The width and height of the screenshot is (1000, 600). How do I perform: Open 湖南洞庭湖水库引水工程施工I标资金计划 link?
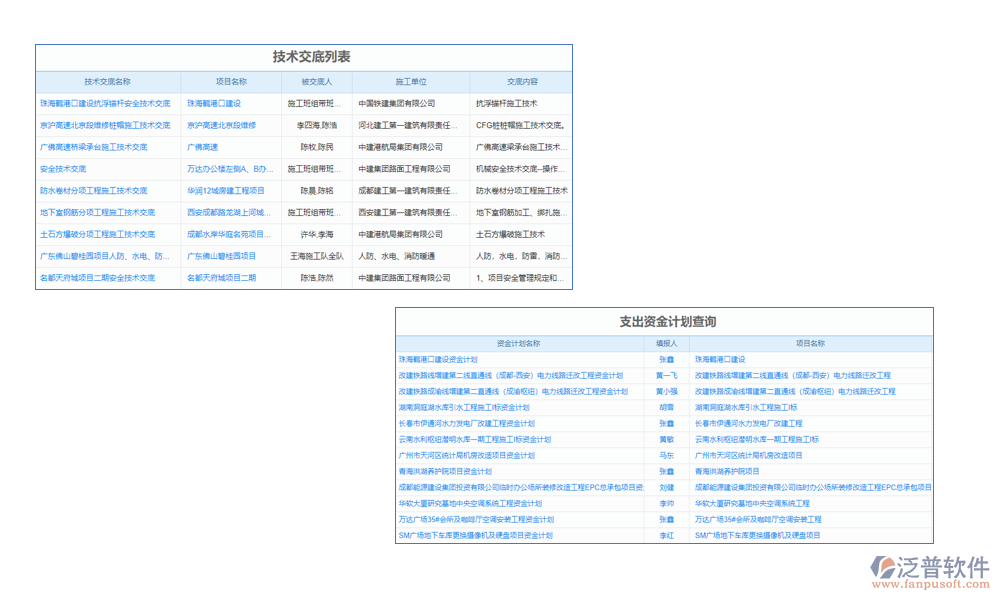pyautogui.click(x=464, y=407)
